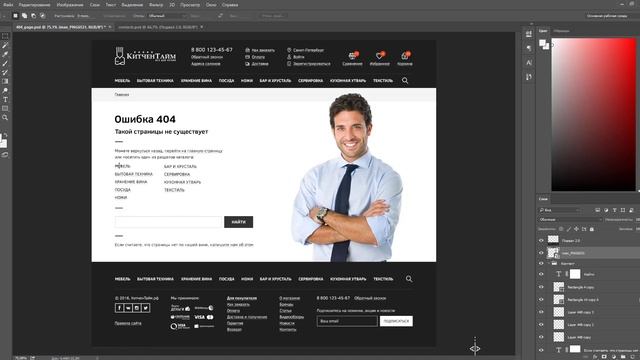
Task: Open the layer filter type dropdown
Action: [560, 210]
